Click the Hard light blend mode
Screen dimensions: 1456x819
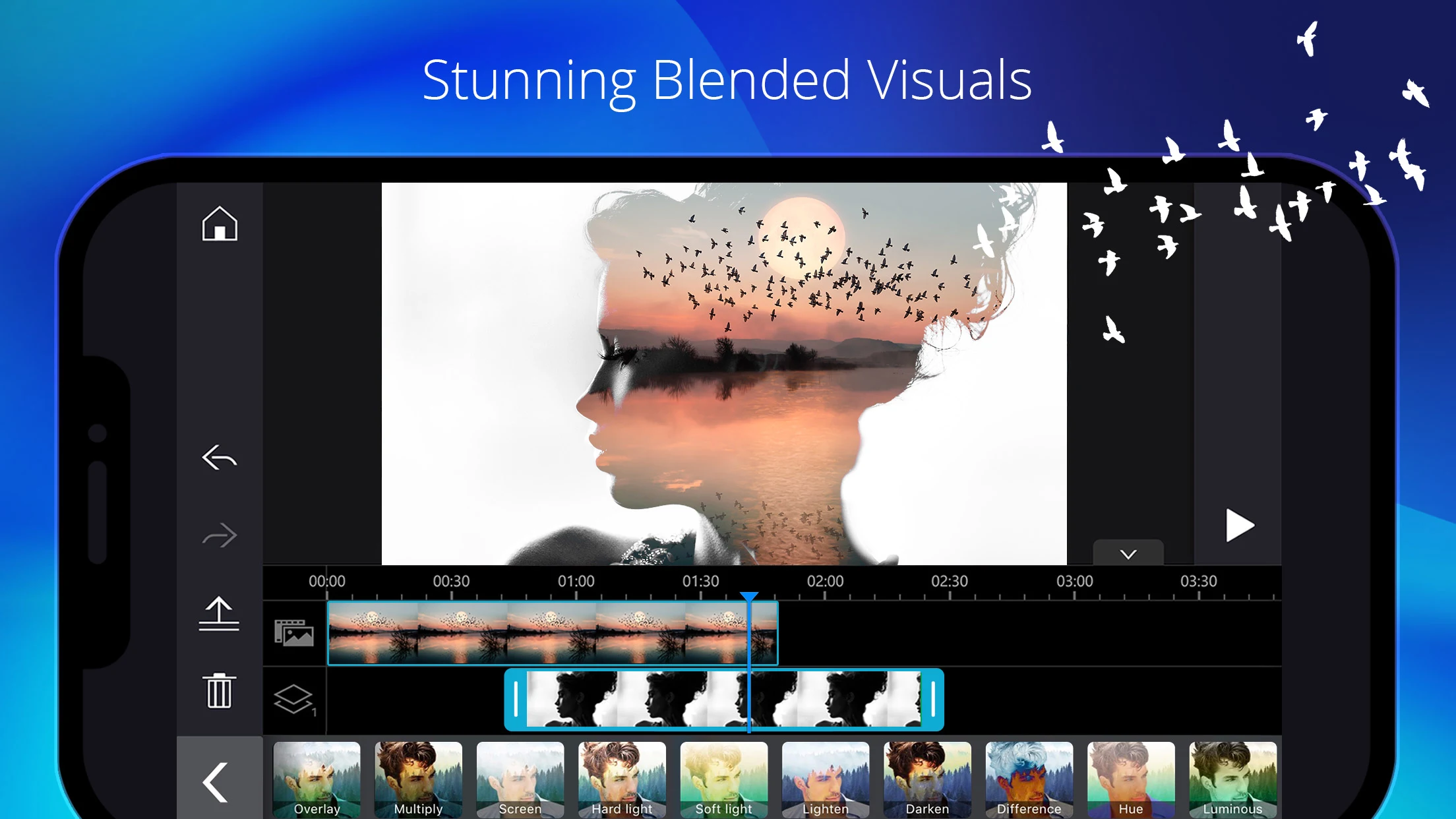(622, 779)
